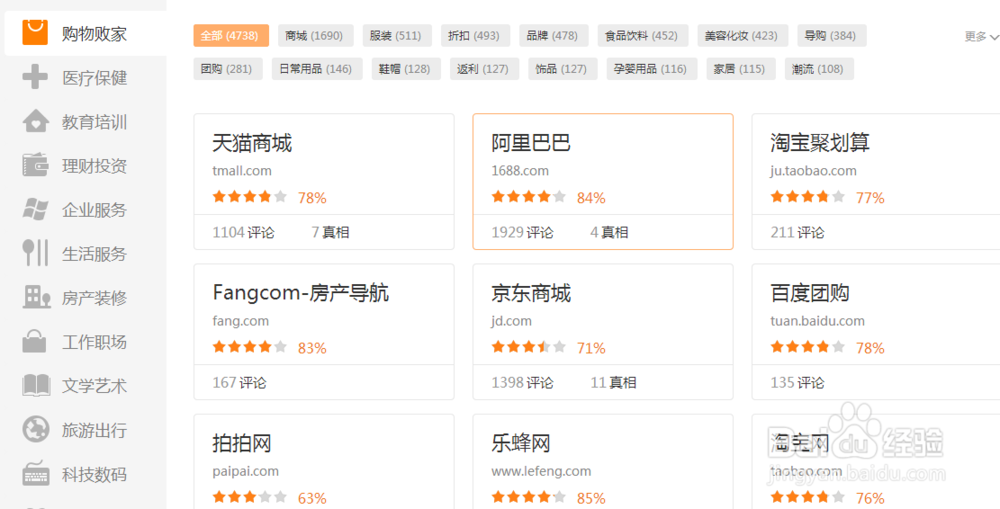Click the open book icon for 文学艺术
The image size is (1000, 509).
tap(36, 385)
